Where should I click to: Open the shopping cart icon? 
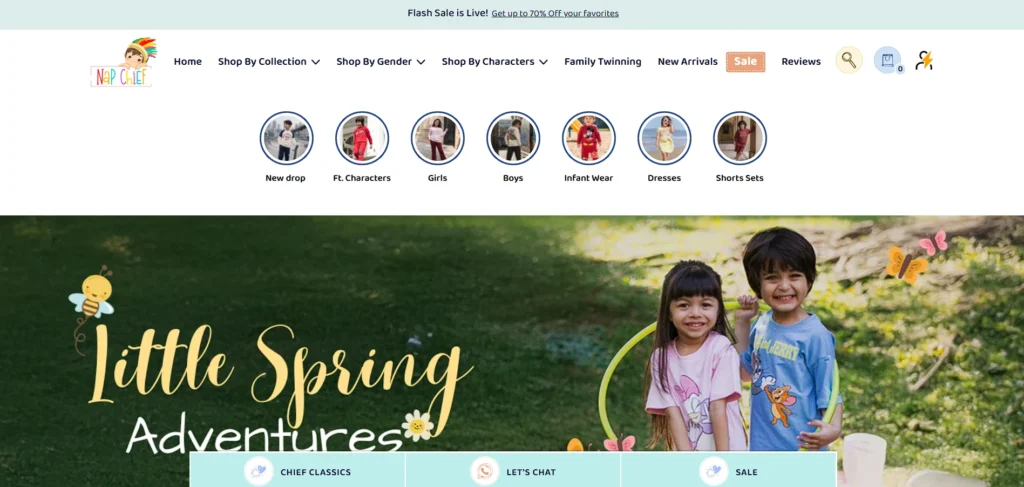click(x=887, y=60)
